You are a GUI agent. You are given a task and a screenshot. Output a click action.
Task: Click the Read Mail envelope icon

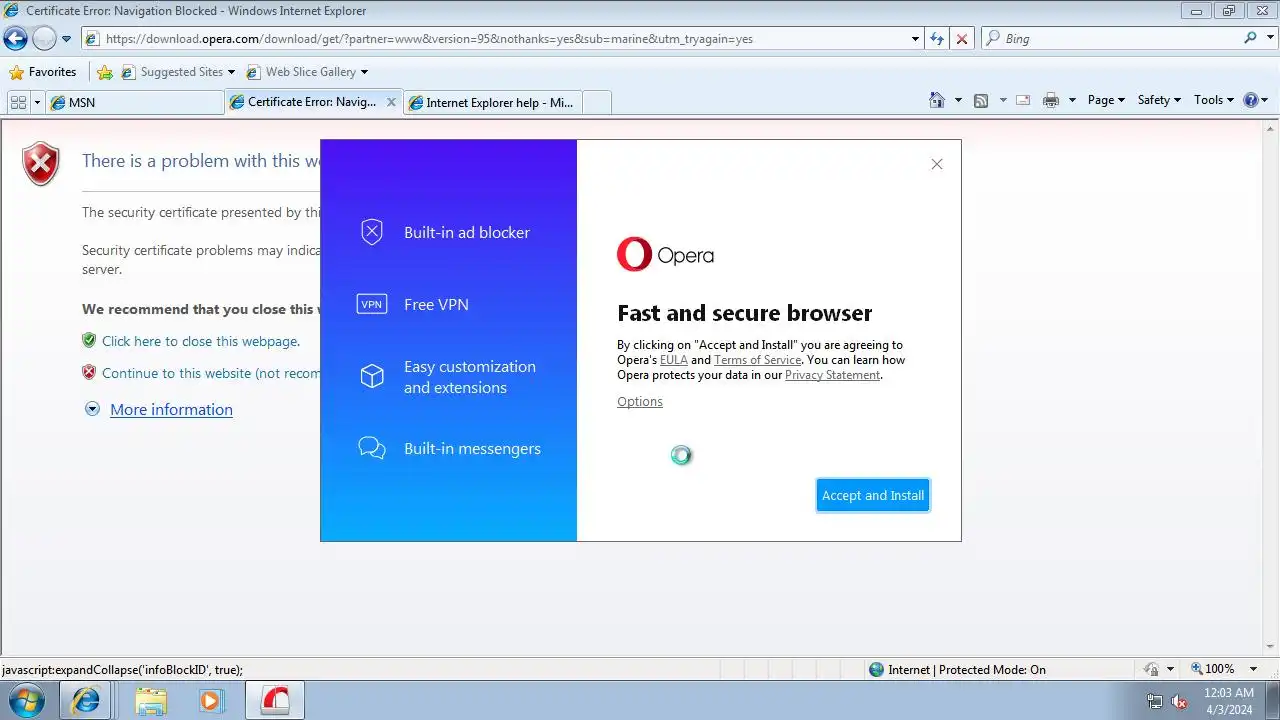(x=1023, y=100)
